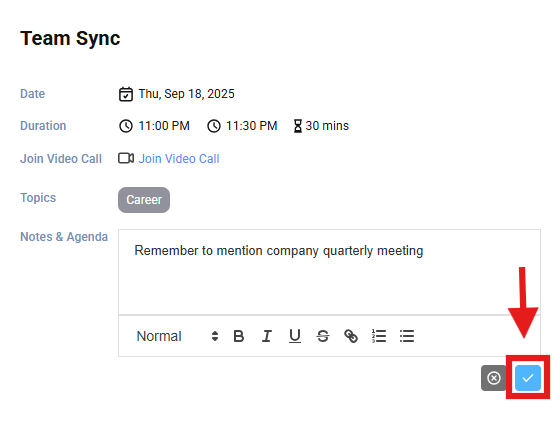Click the video camera icon
The height and width of the screenshot is (426, 558).
126,158
